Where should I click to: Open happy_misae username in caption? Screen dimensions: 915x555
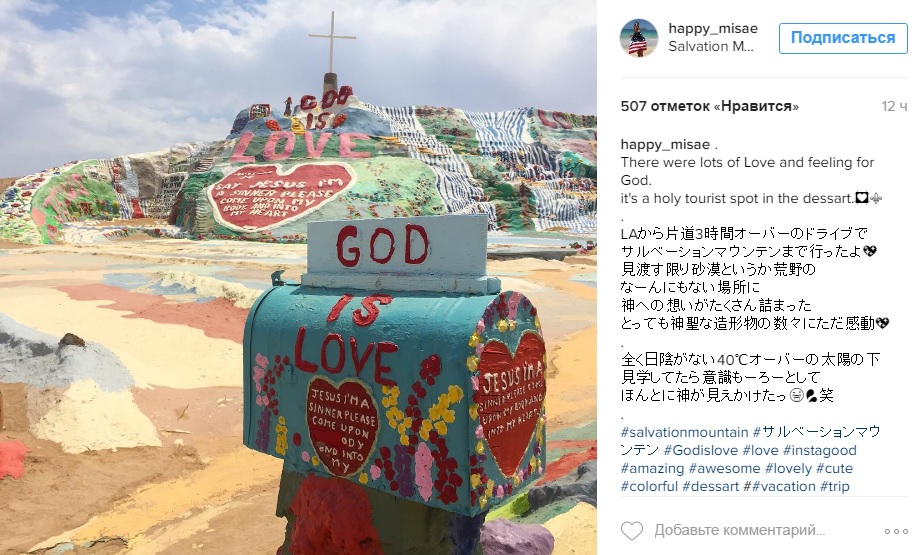click(x=665, y=144)
